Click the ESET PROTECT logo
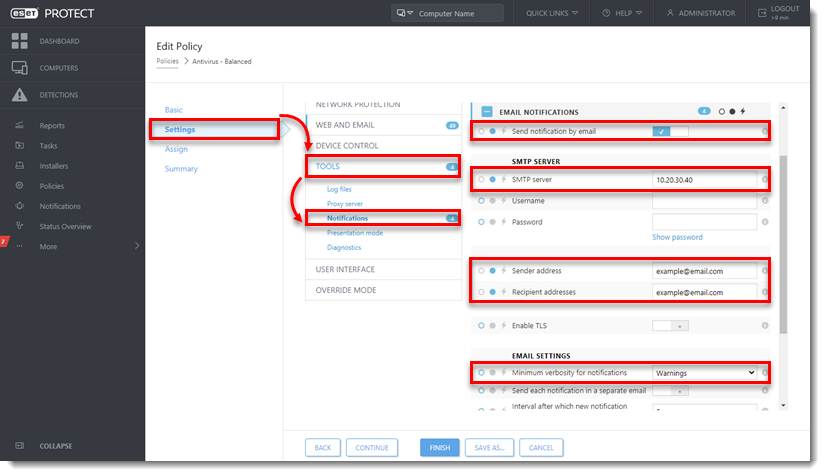The height and width of the screenshot is (476, 825). pyautogui.click(x=52, y=13)
